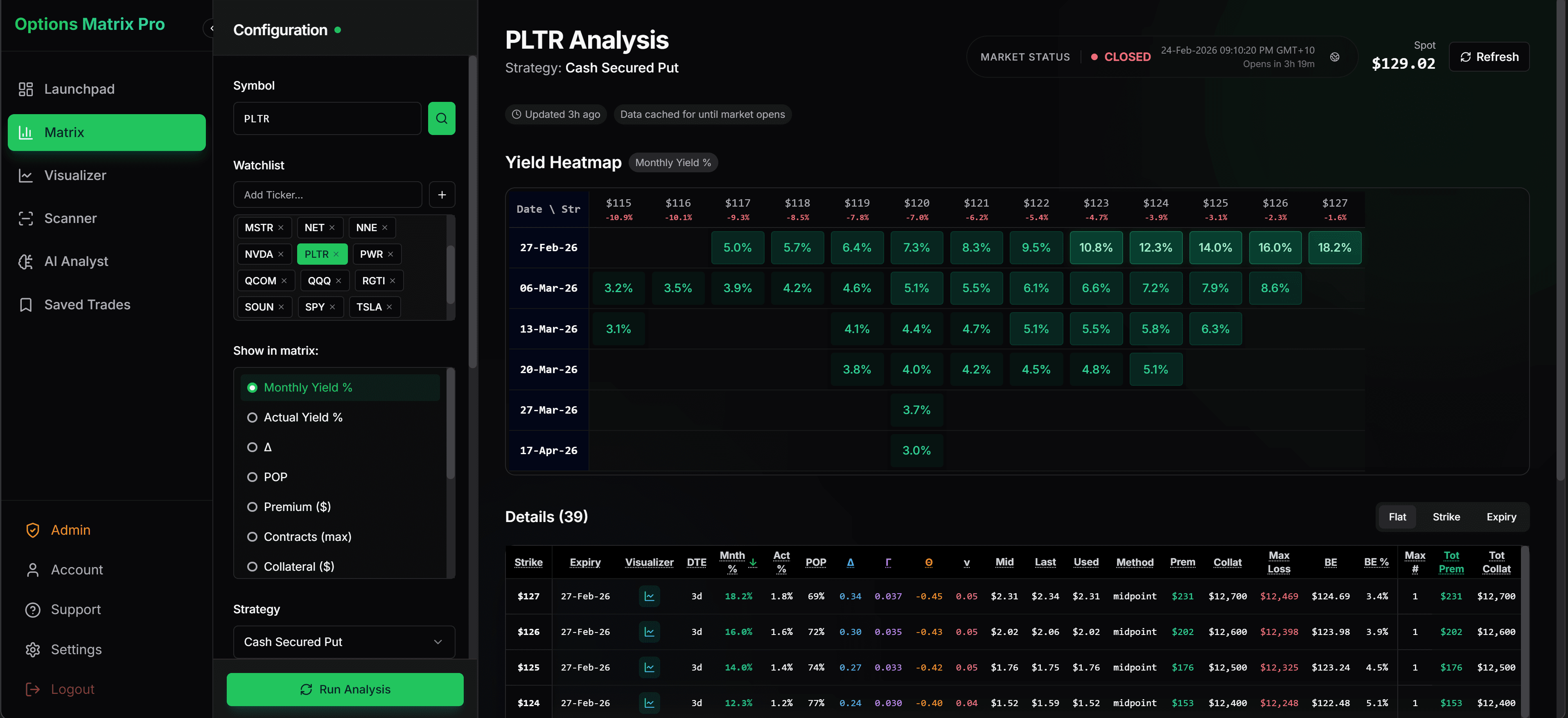
Task: Click the market status globe icon
Action: [x=1334, y=57]
